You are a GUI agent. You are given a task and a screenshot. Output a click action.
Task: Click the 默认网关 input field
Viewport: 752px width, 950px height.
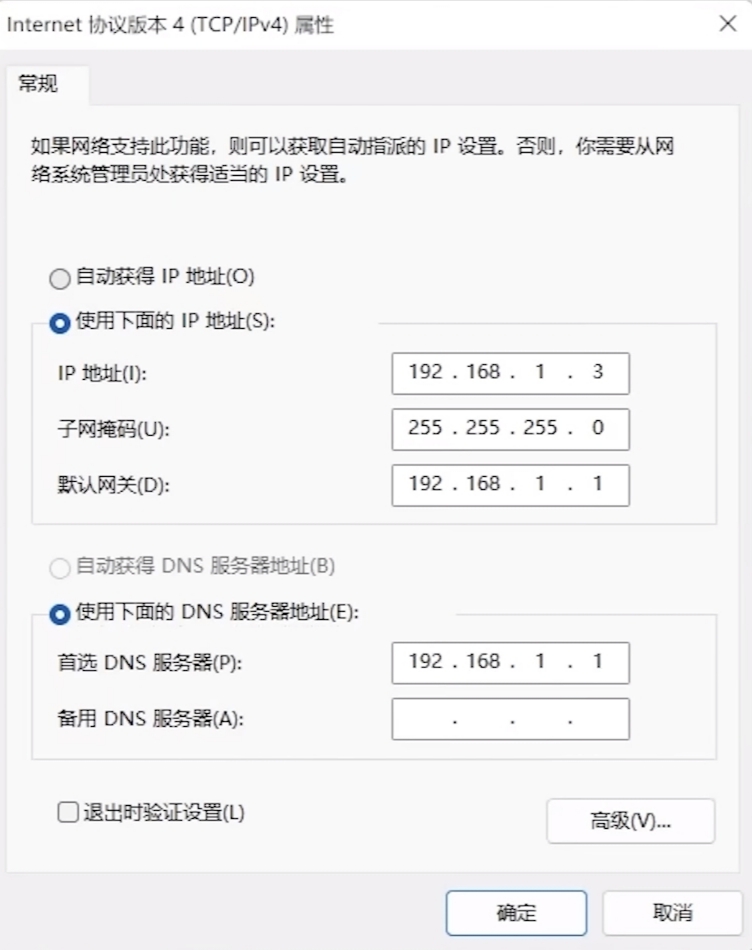coord(510,485)
